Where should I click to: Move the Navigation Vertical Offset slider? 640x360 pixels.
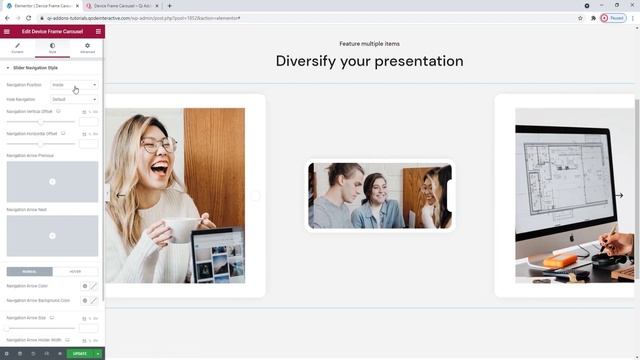[40, 122]
